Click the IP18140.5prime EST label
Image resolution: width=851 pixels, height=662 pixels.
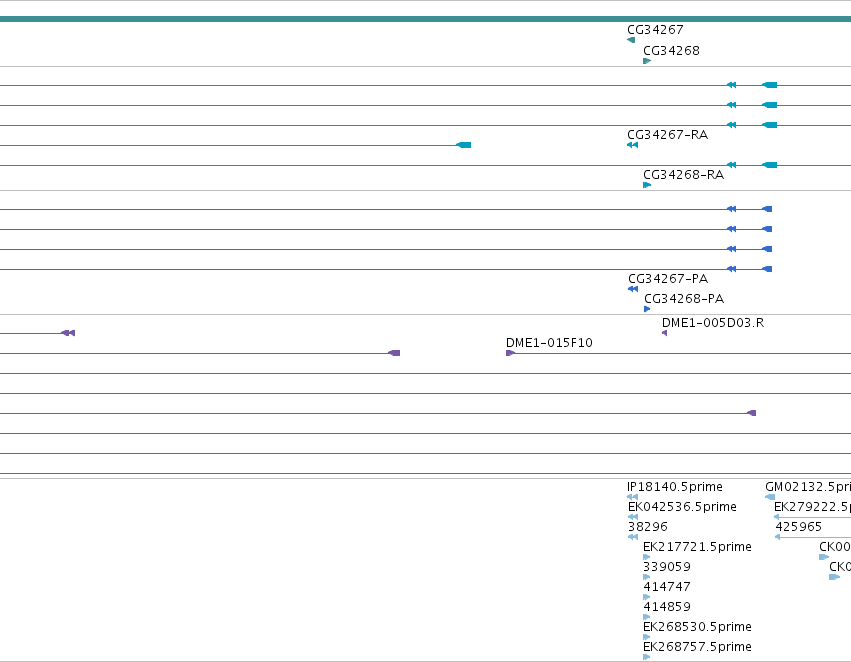pyautogui.click(x=675, y=487)
